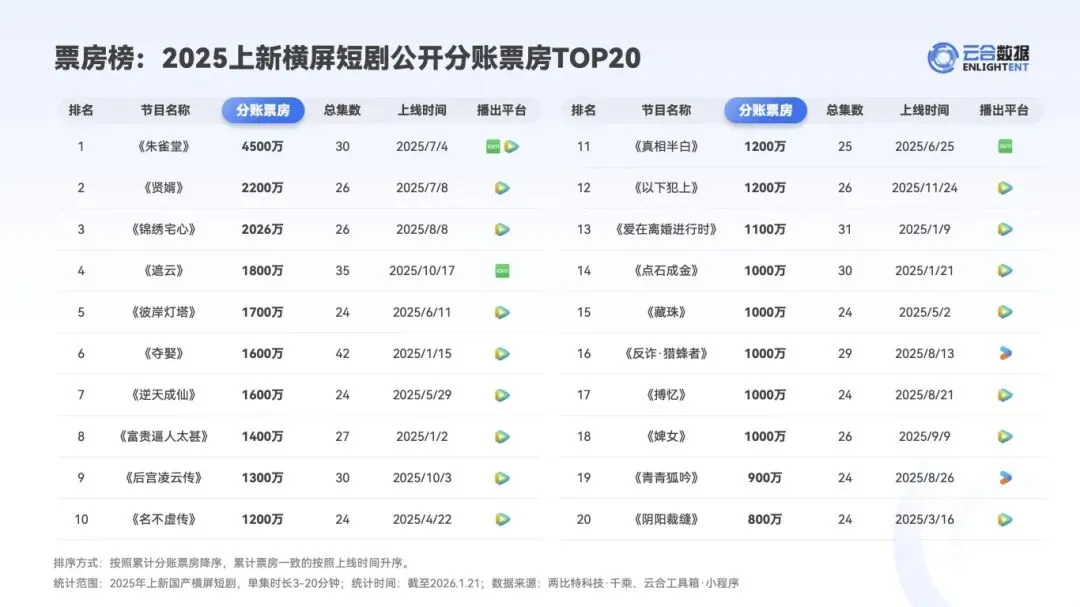Click the Tencent Video icon in 《朱雀堂》 row
The width and height of the screenshot is (1080, 607).
pyautogui.click(x=511, y=146)
